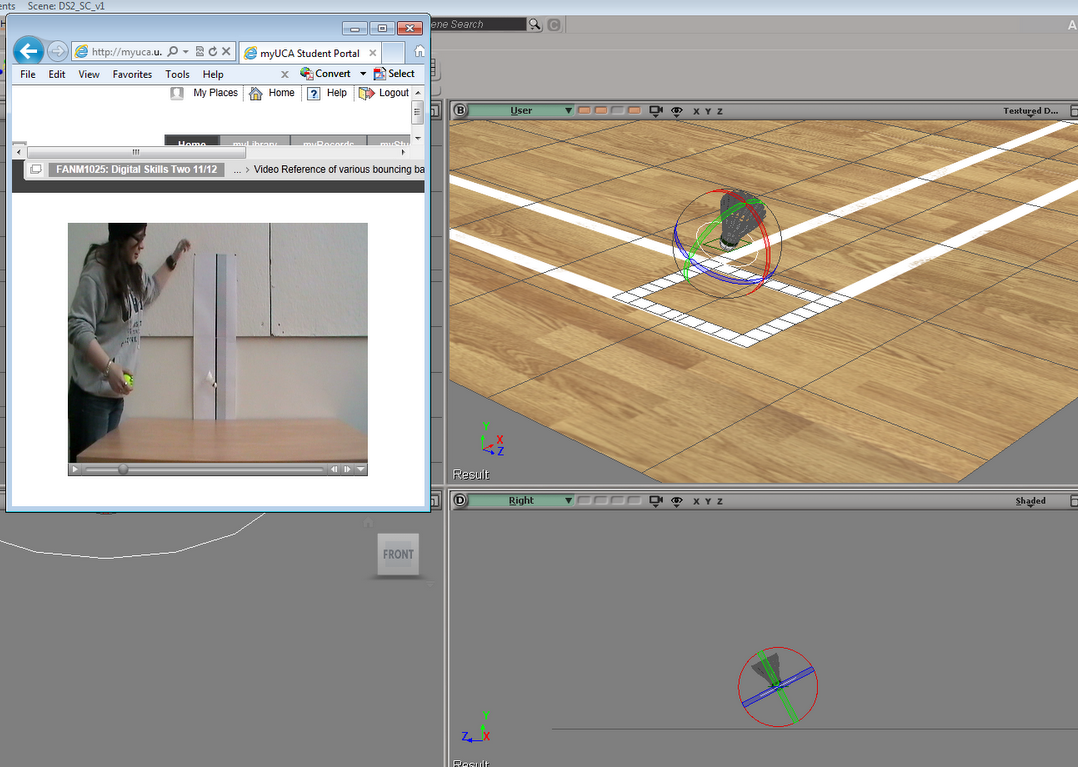Open the User view selection dropdown
Screen dimensions: 1078x767
coord(568,111)
